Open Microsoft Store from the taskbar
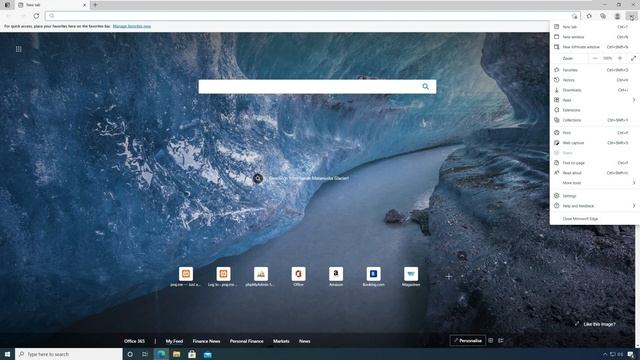The height and width of the screenshot is (360, 640). (192, 354)
